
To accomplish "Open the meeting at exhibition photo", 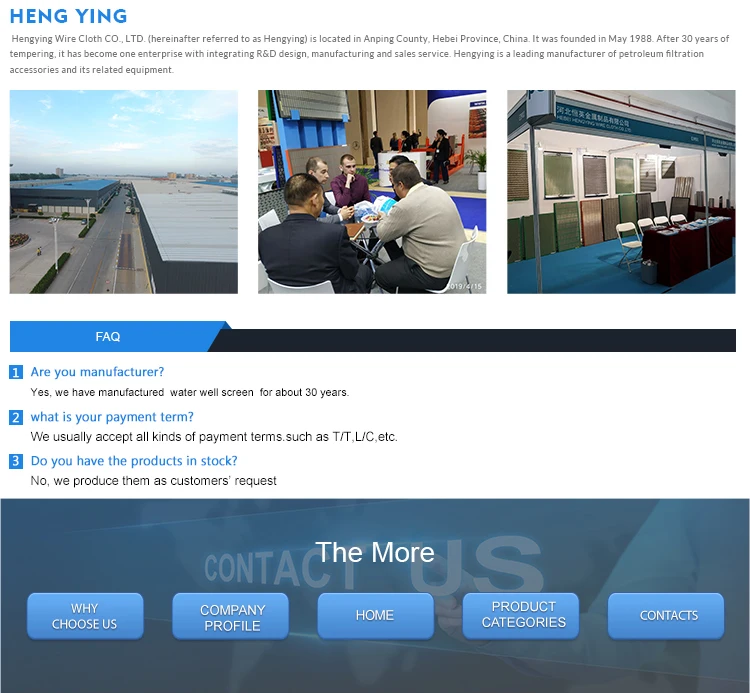I will [372, 192].
